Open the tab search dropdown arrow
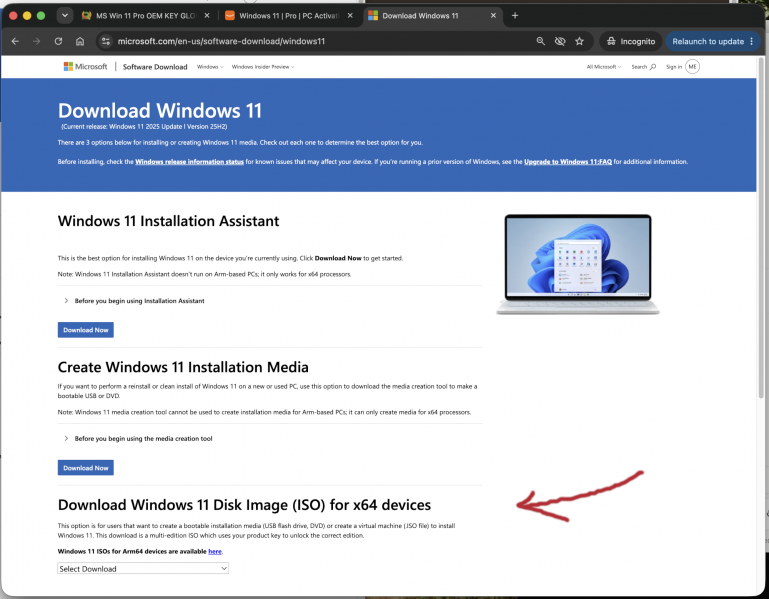The image size is (769, 599). pyautogui.click(x=65, y=16)
